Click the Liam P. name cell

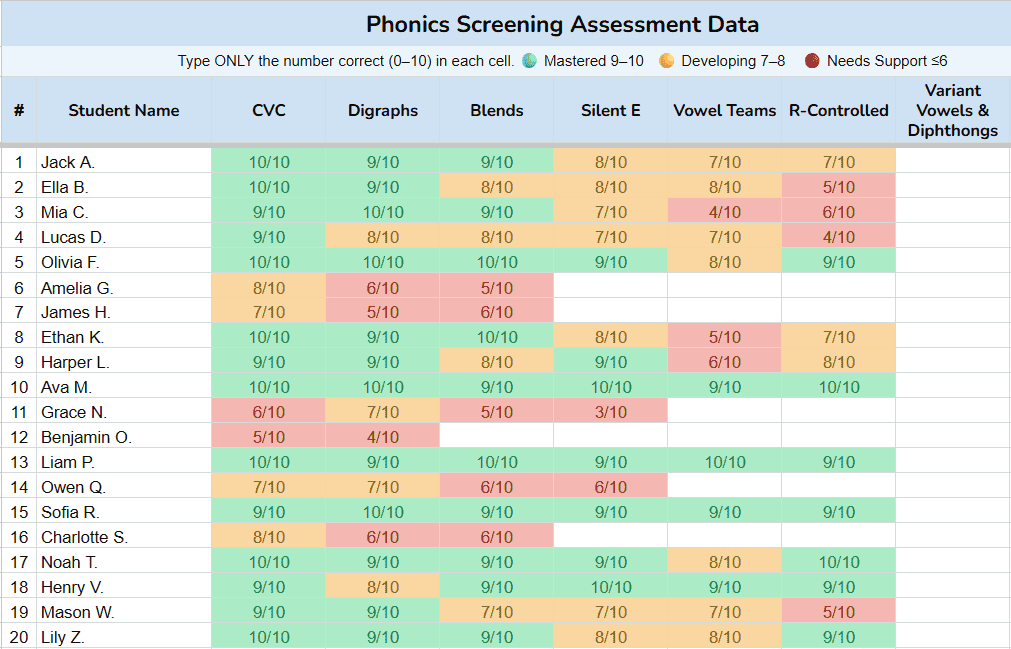point(124,462)
